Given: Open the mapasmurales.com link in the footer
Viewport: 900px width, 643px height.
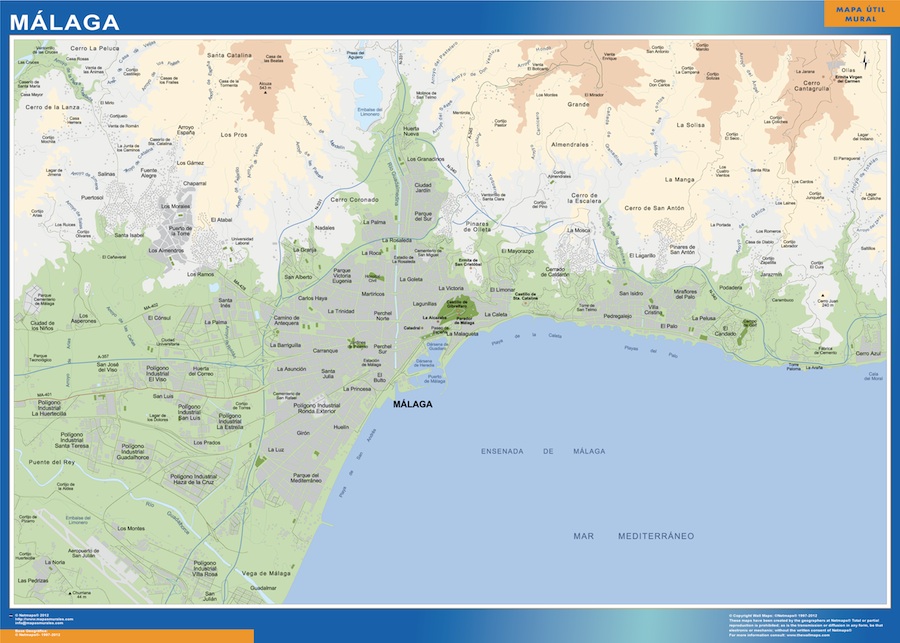Looking at the screenshot, I should pos(44,619).
